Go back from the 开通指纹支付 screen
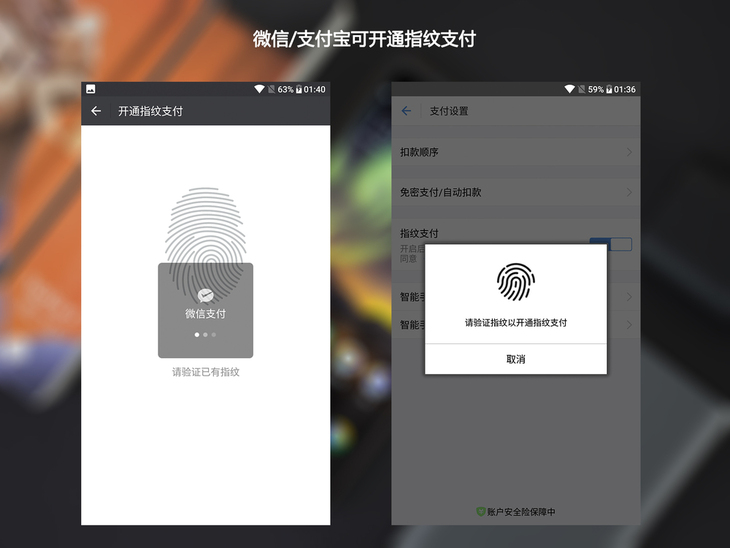 pos(96,111)
